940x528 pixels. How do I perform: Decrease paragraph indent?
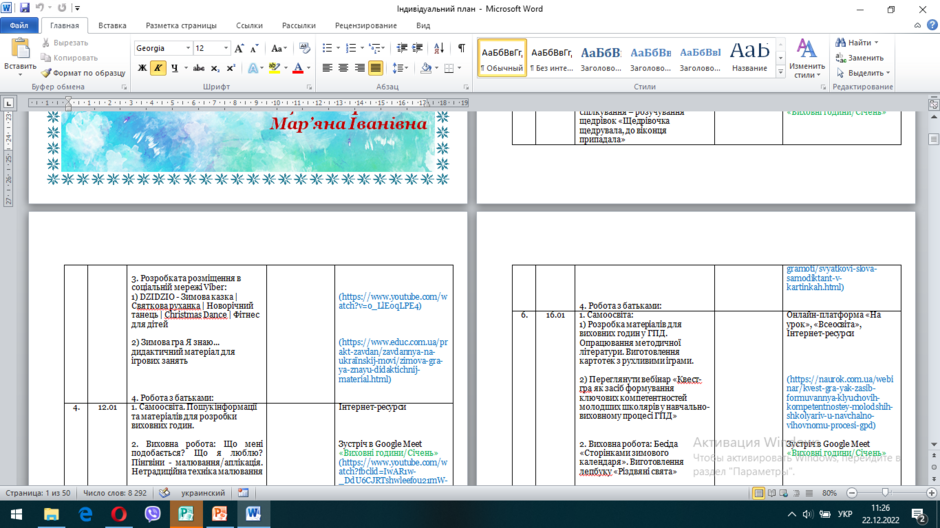tap(402, 49)
